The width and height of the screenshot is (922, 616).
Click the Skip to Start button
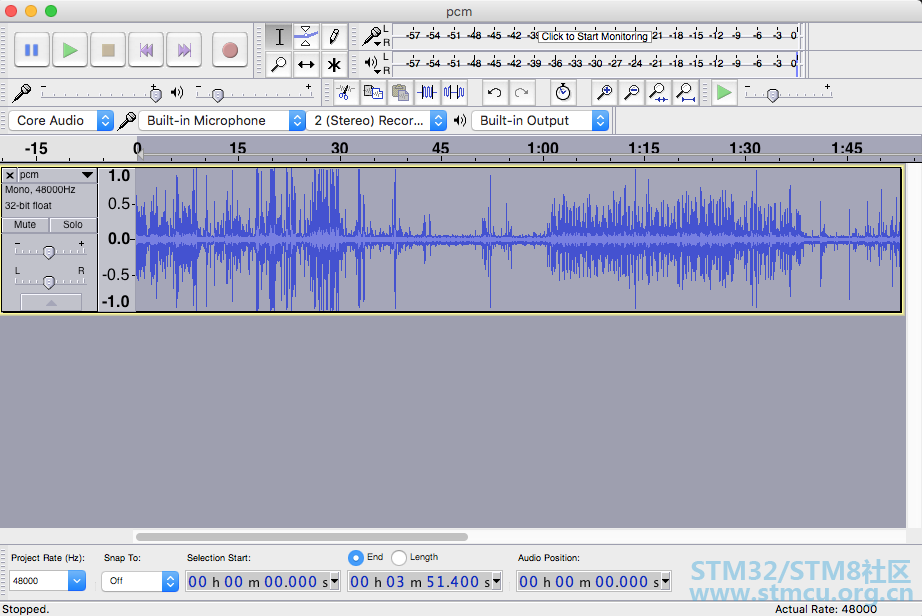(146, 49)
